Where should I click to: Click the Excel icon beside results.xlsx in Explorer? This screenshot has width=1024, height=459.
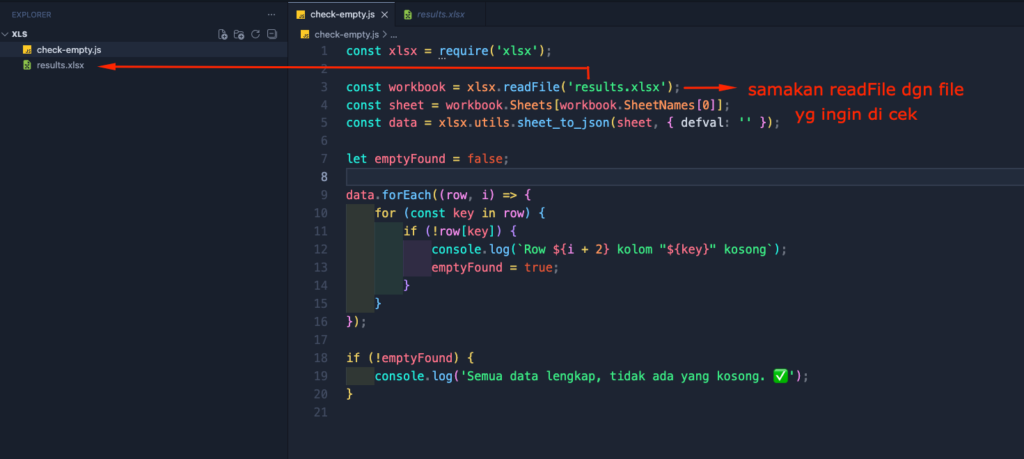(27, 65)
